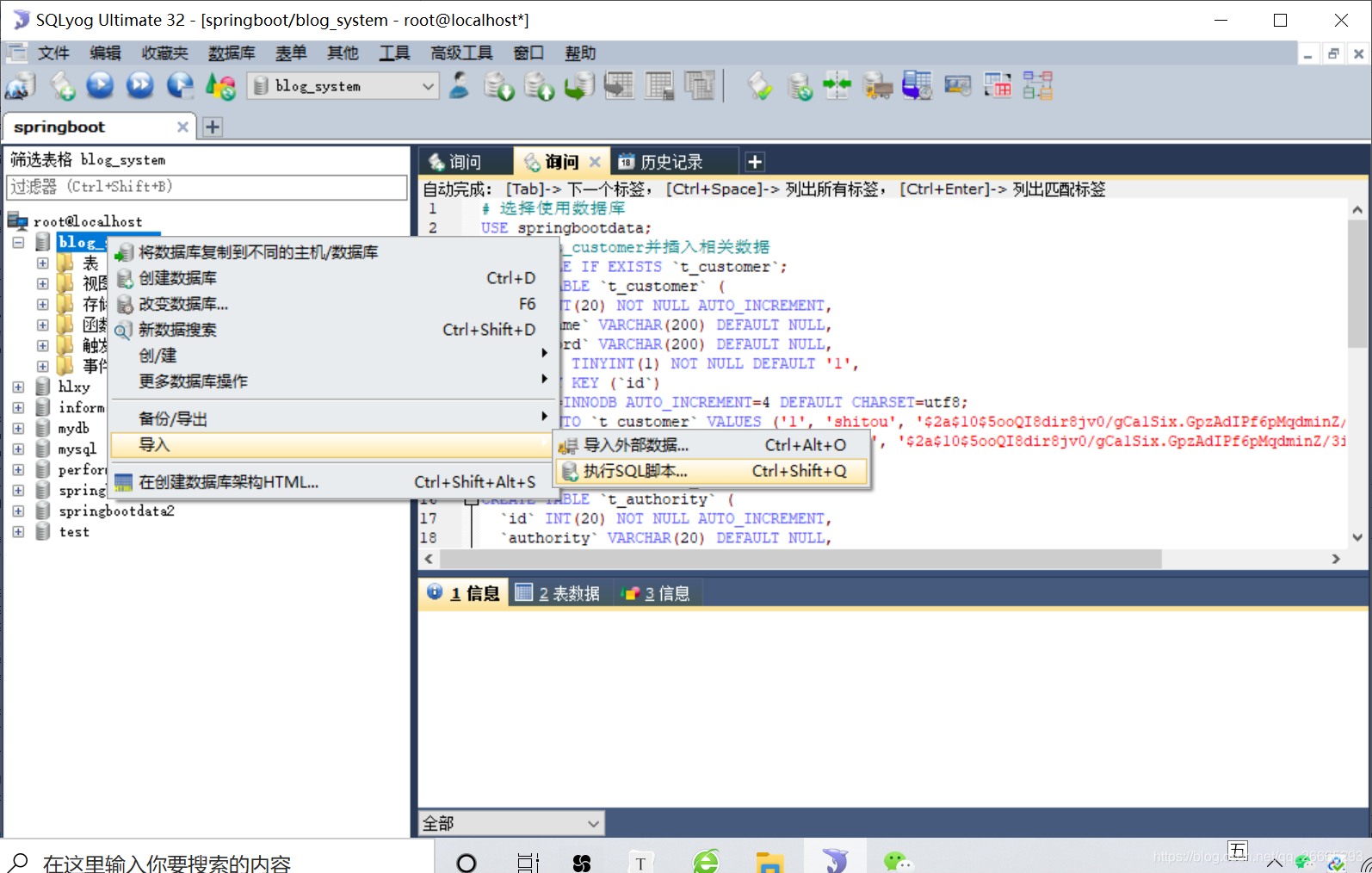The image size is (1372, 873).
Task: Click the WeChat icon in taskbar
Action: (x=898, y=861)
